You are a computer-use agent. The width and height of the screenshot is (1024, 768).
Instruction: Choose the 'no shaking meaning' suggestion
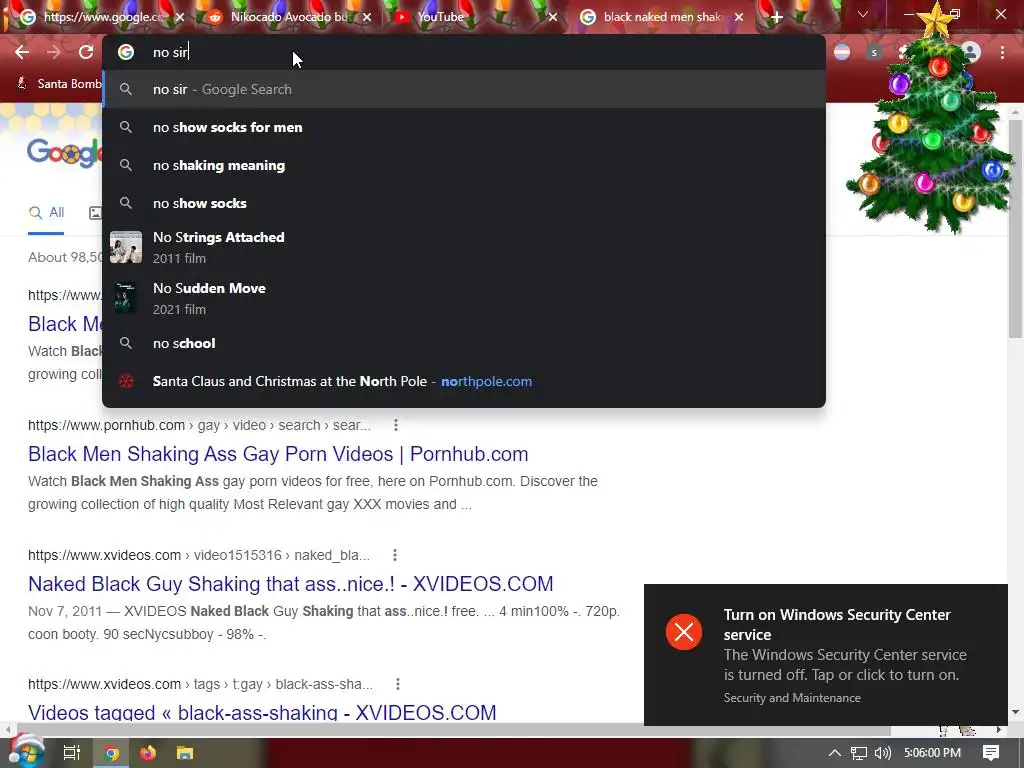(464, 165)
